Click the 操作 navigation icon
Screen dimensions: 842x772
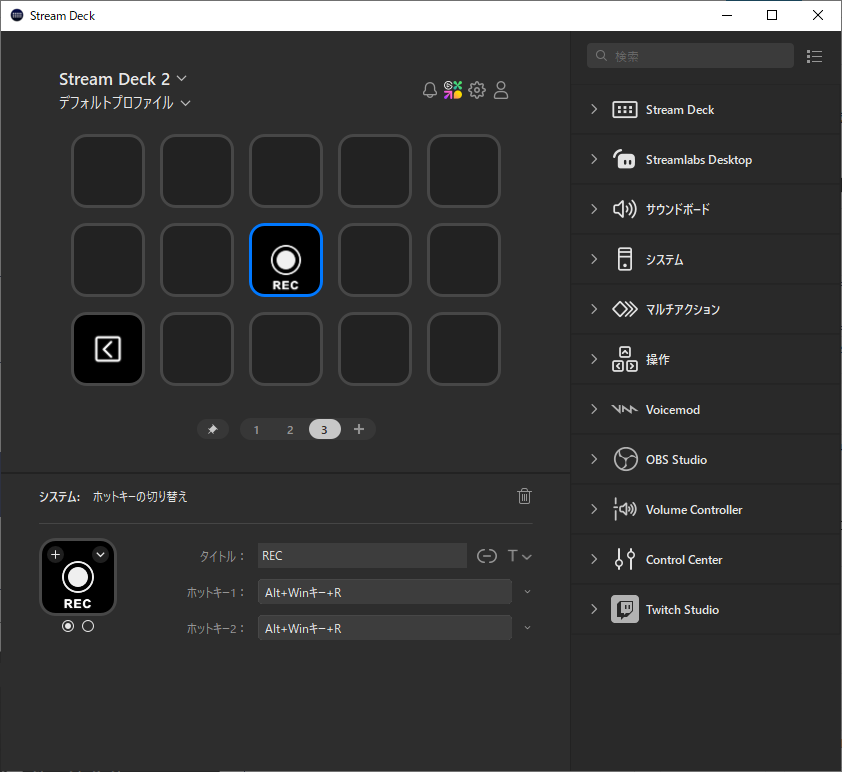tap(625, 359)
